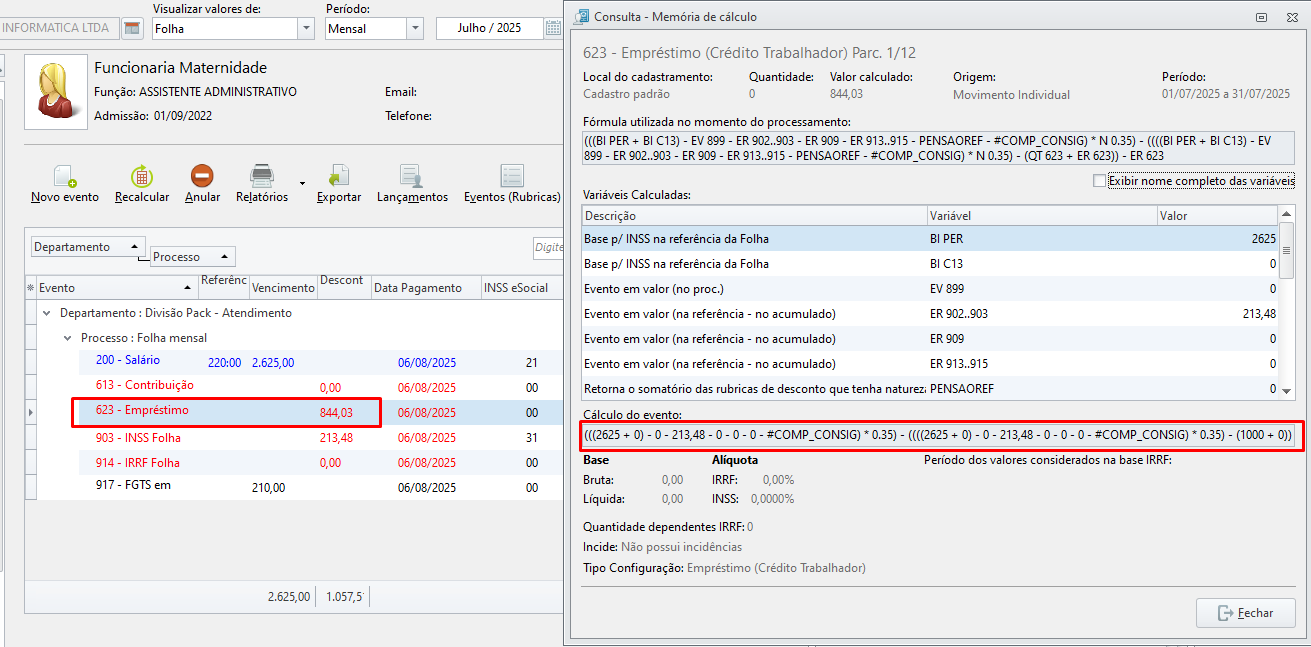Click the Valor column header in variables grid
This screenshot has height=647, width=1311.
tap(1217, 216)
